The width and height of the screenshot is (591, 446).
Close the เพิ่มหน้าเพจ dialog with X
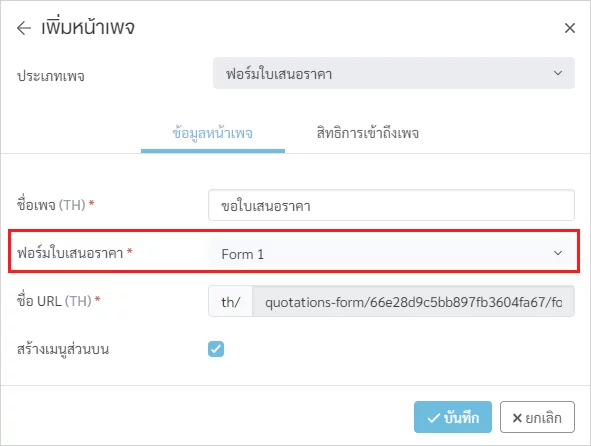(x=570, y=28)
